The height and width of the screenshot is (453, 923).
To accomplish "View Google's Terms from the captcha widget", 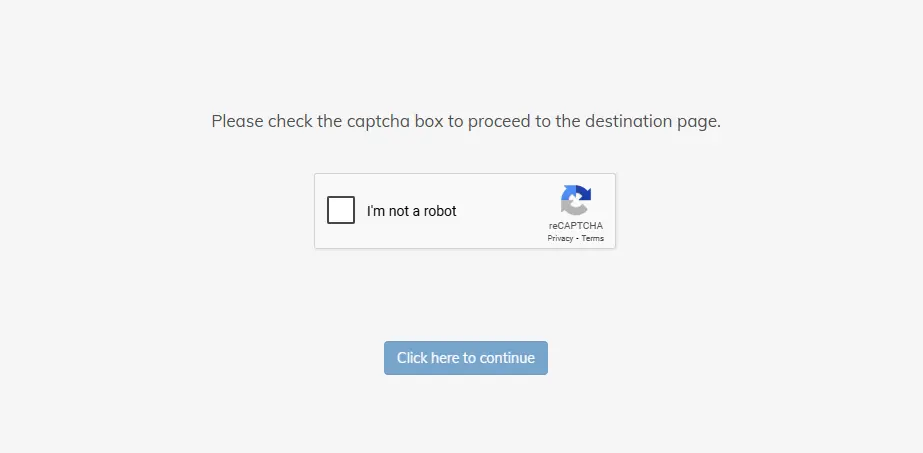I will click(593, 238).
